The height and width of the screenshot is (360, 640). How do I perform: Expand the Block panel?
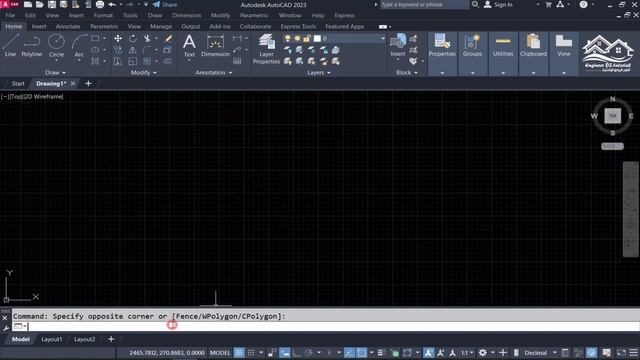click(407, 73)
